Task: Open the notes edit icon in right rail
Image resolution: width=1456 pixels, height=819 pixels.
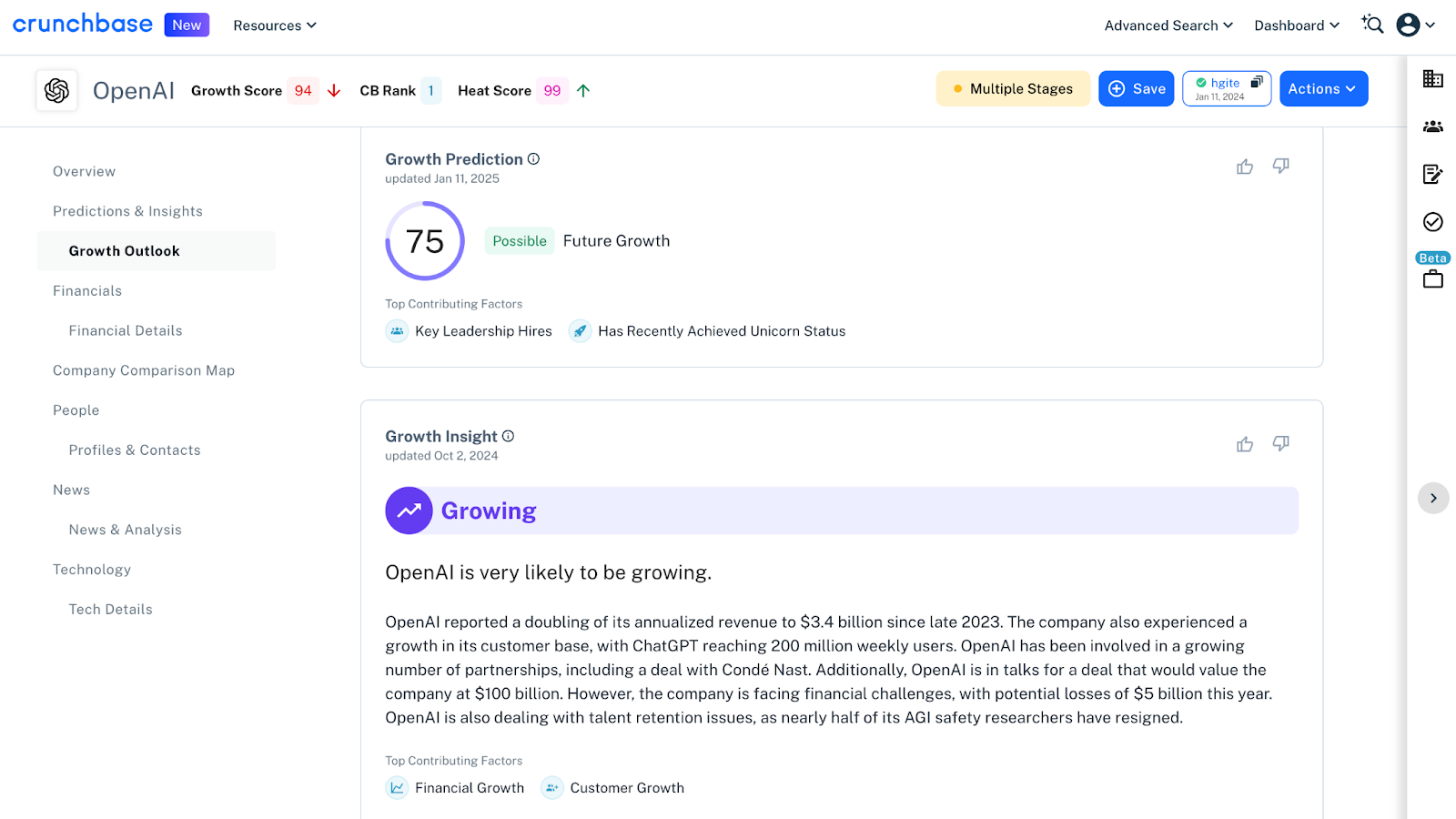Action: [x=1433, y=174]
